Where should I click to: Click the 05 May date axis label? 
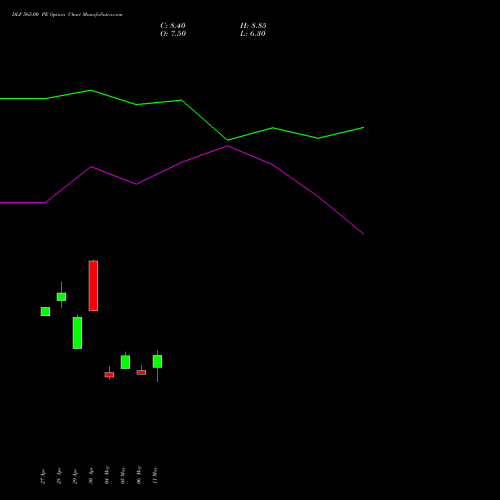tap(123, 475)
